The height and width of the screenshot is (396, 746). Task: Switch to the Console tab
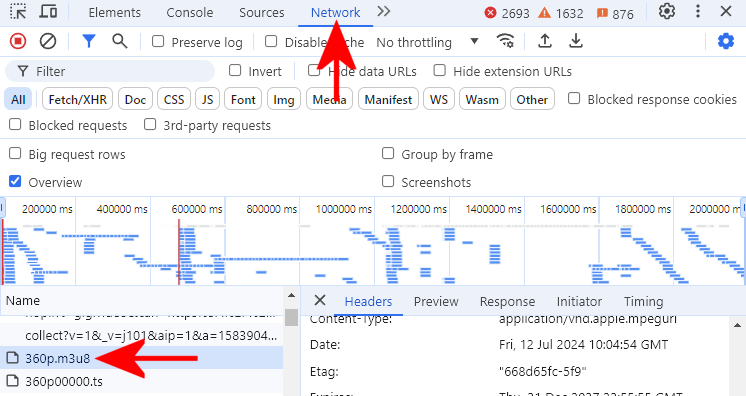[x=189, y=12]
